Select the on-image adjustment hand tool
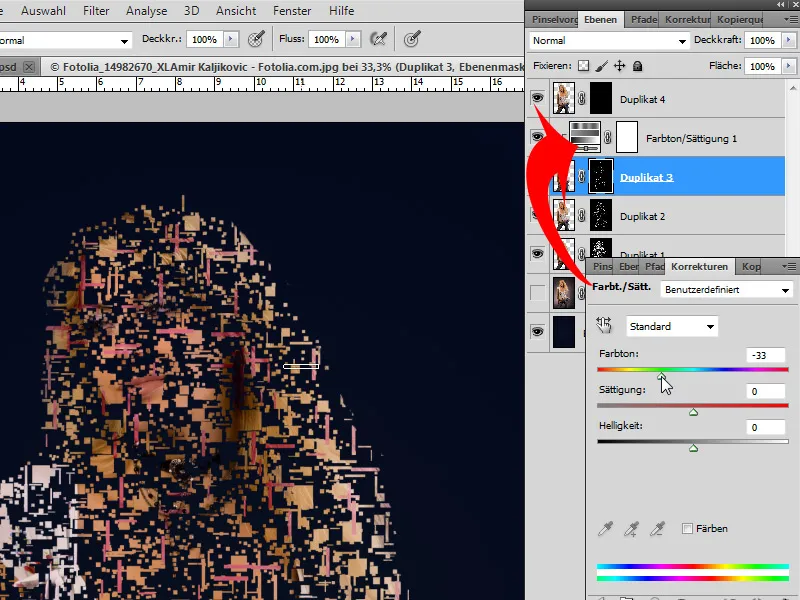 point(604,325)
